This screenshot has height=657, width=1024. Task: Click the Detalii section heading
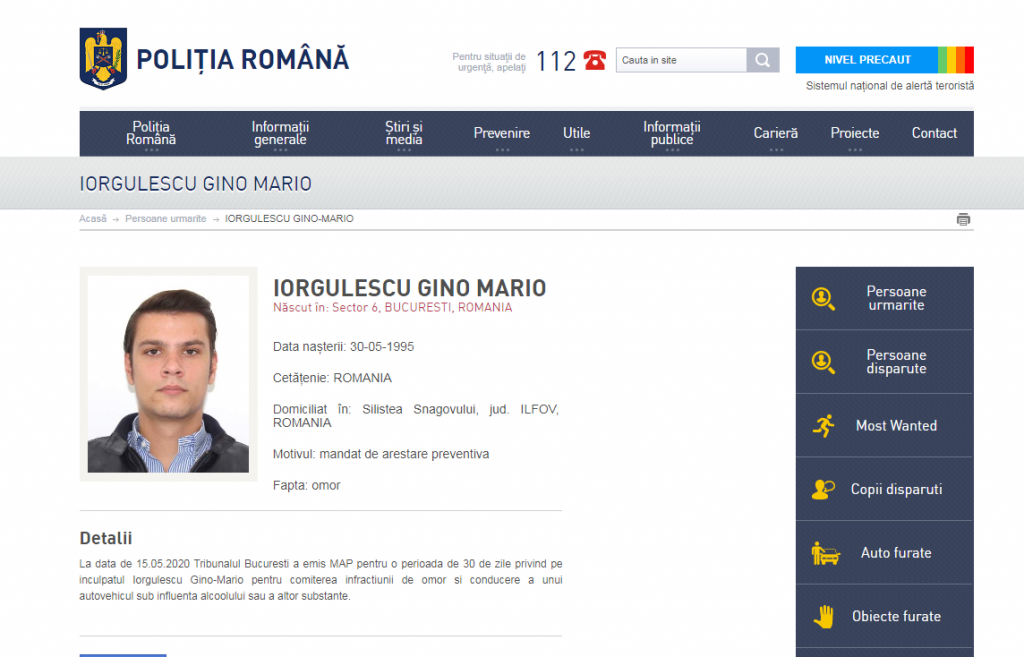coord(106,538)
